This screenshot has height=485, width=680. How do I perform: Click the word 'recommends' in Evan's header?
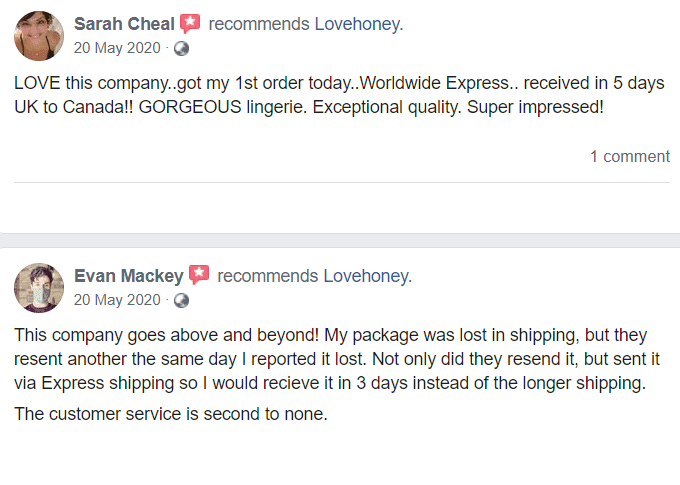pyautogui.click(x=268, y=276)
